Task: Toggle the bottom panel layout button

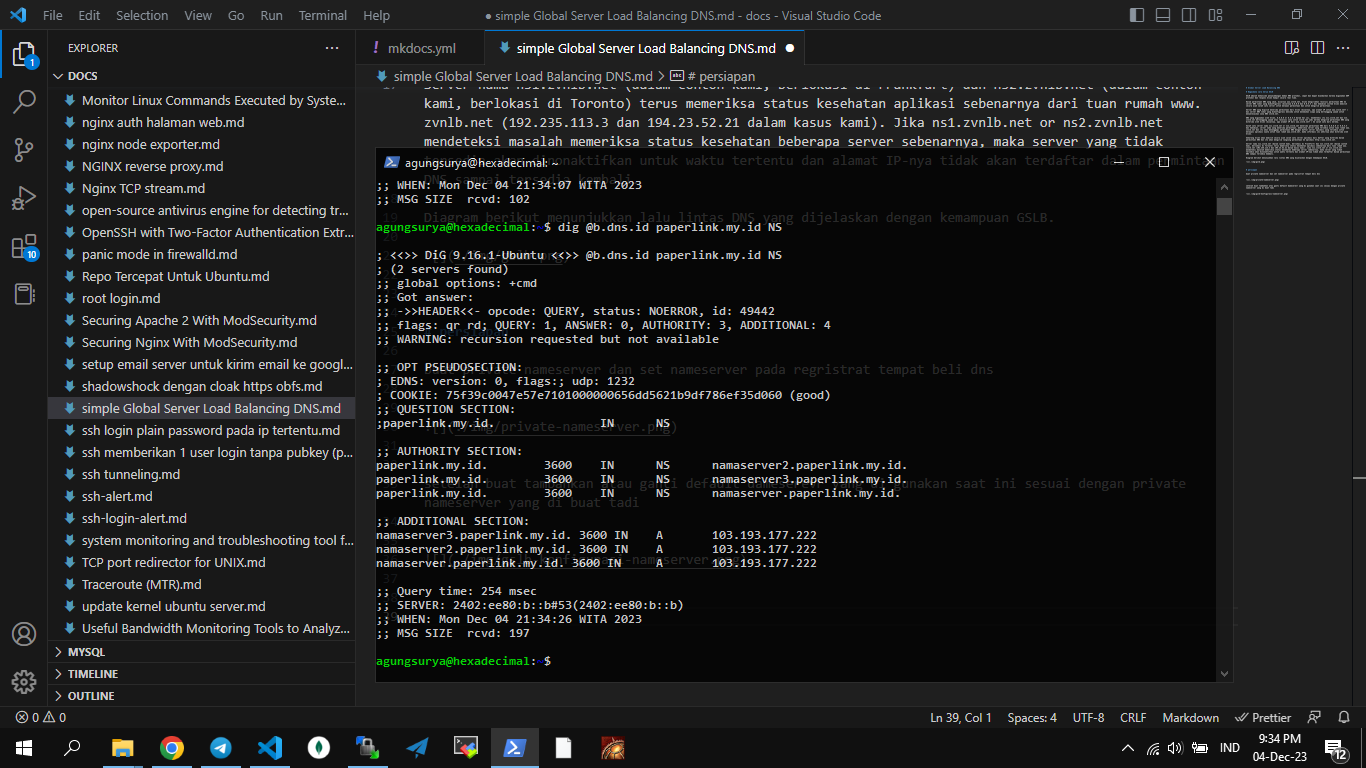Action: click(x=1162, y=15)
